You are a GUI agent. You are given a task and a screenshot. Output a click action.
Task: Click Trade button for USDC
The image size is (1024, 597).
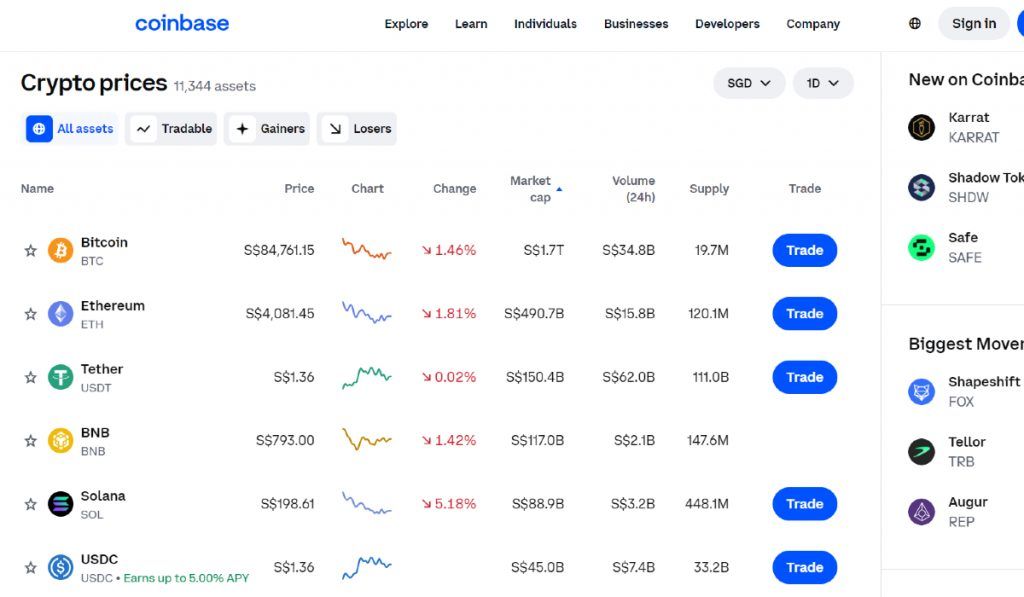point(805,567)
